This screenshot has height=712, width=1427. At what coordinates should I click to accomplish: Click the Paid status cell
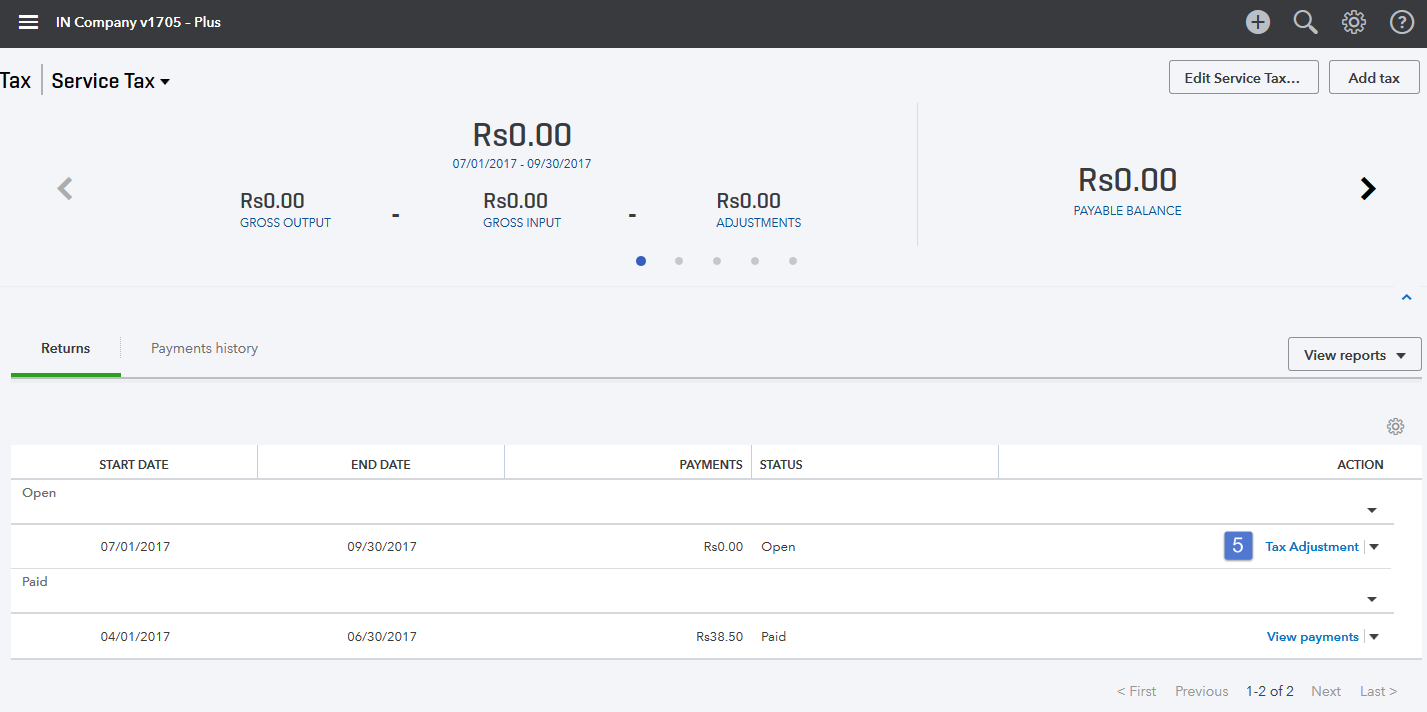click(774, 637)
